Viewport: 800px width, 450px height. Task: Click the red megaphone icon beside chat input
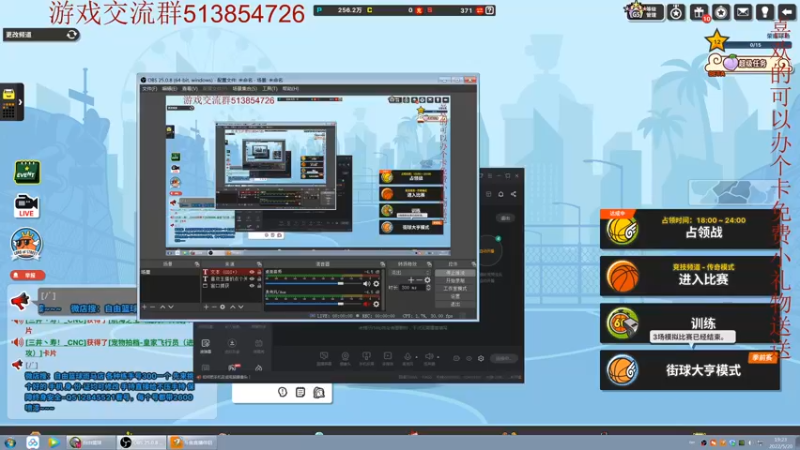pyautogui.click(x=20, y=301)
